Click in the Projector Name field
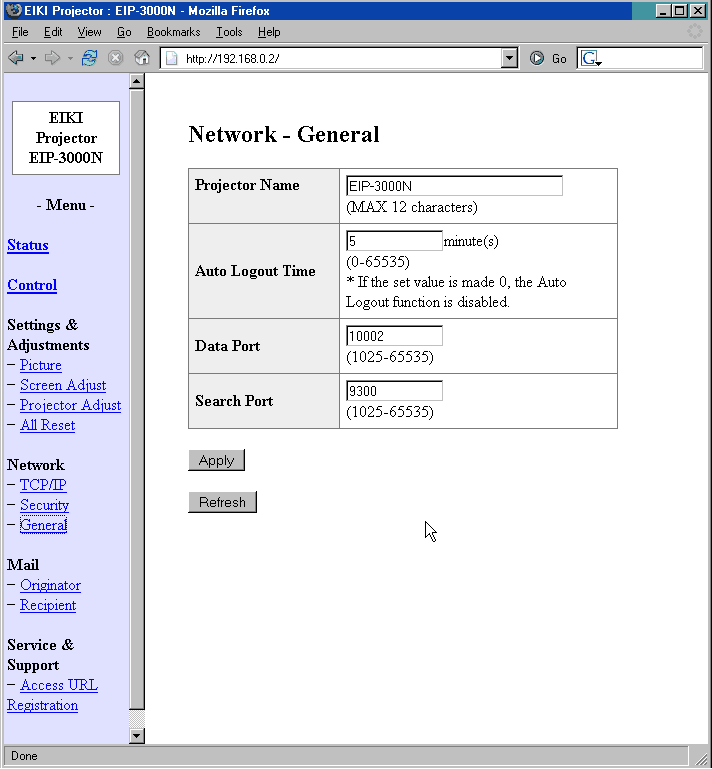Image resolution: width=712 pixels, height=769 pixels. [x=454, y=186]
